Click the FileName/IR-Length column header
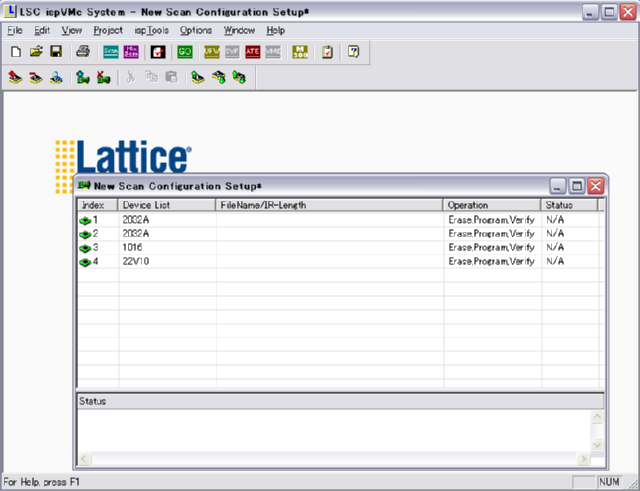The width and height of the screenshot is (640, 491). pos(329,205)
